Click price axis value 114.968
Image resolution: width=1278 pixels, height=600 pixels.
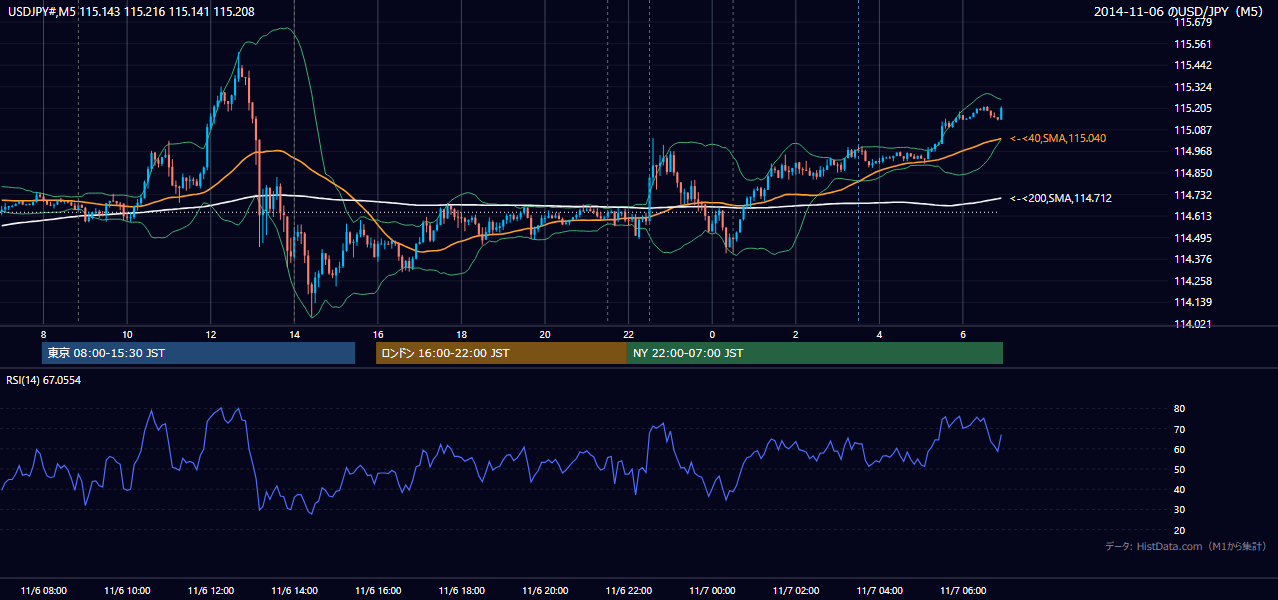(x=1193, y=151)
